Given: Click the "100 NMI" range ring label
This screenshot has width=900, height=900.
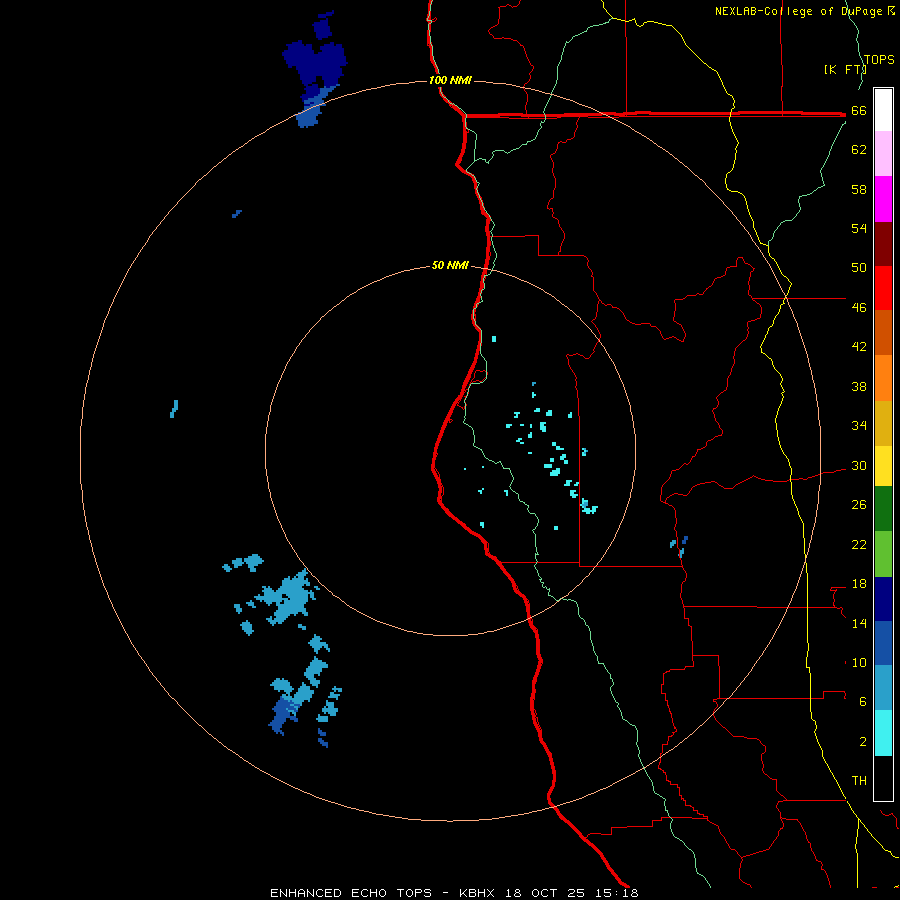Looking at the screenshot, I should coord(450,80).
